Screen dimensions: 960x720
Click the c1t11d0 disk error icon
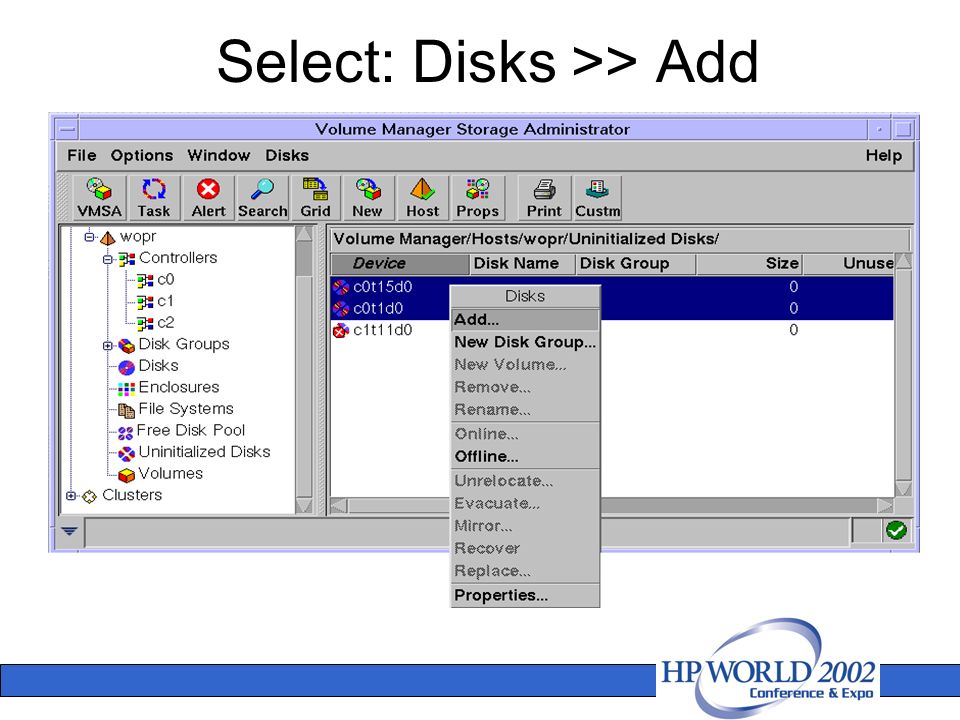[340, 331]
